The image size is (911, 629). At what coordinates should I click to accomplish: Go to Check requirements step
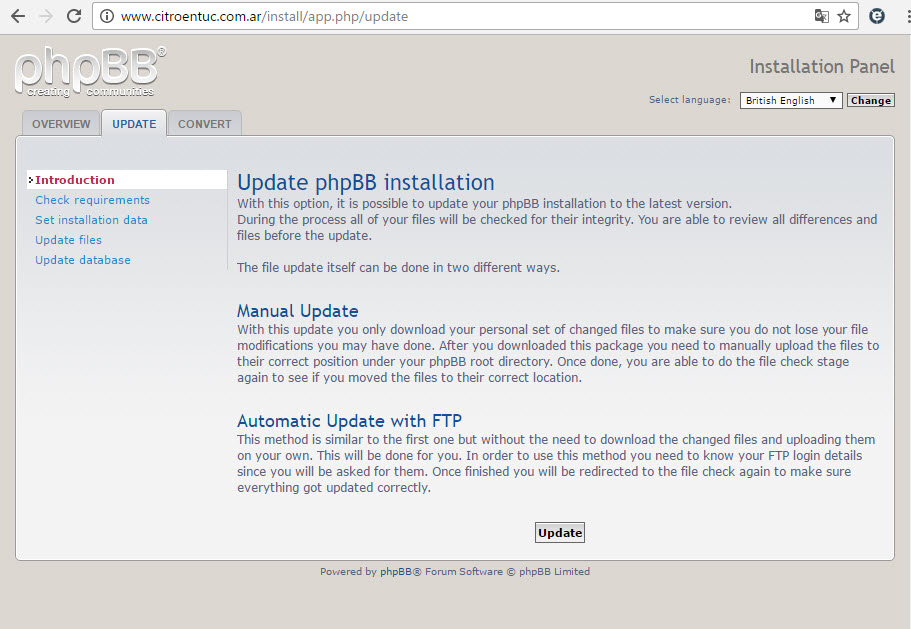tap(92, 200)
